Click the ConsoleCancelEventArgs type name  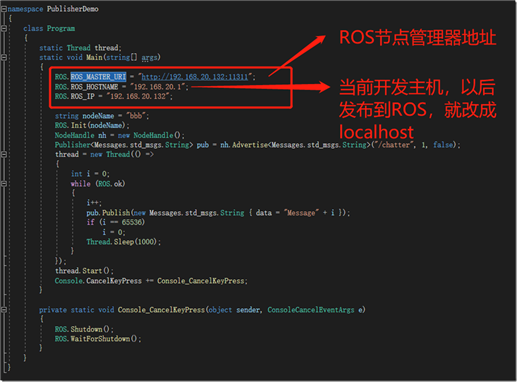coord(311,310)
